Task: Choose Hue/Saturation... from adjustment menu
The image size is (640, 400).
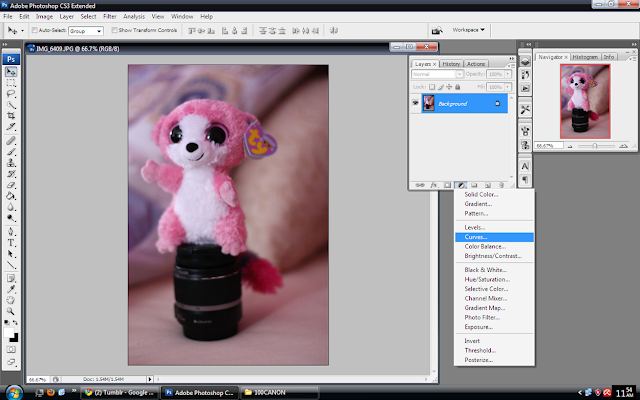Action: tap(494, 280)
